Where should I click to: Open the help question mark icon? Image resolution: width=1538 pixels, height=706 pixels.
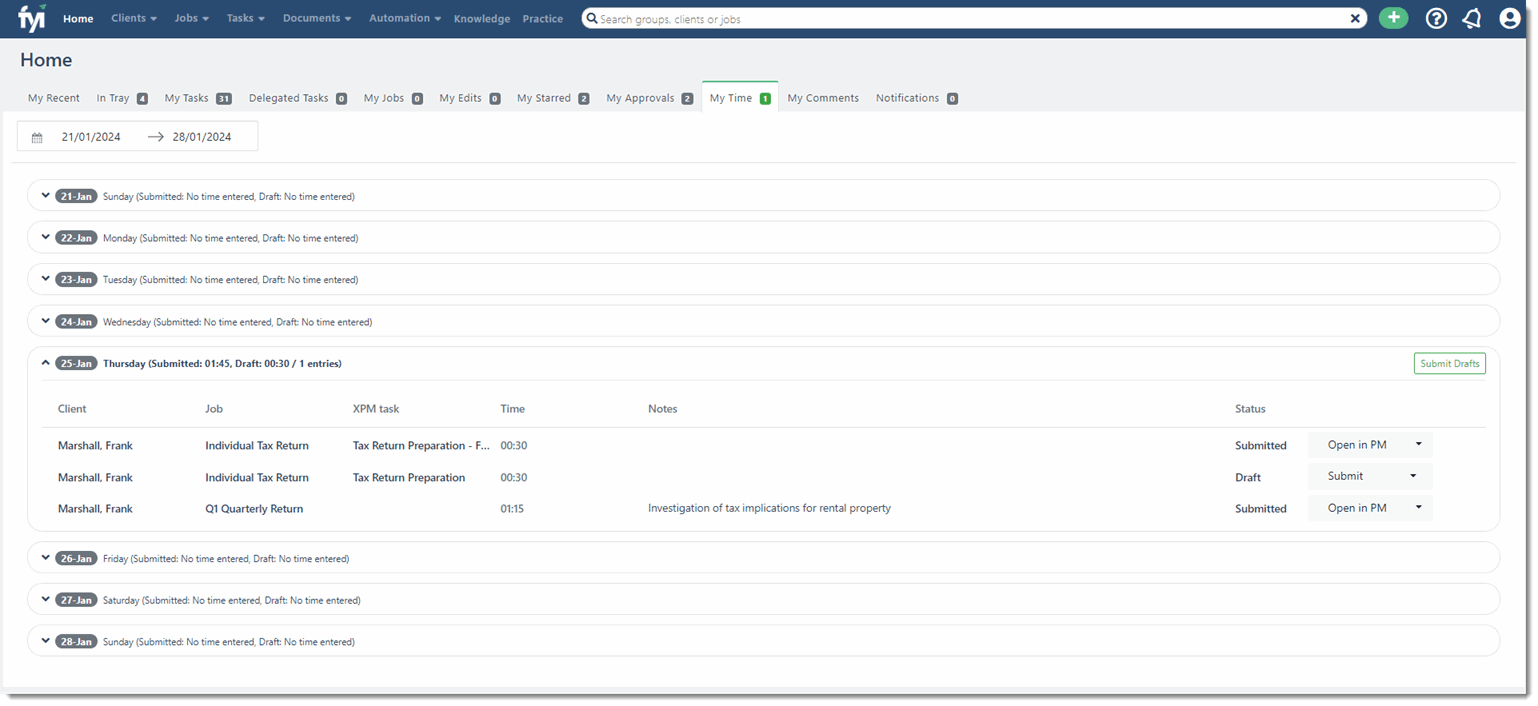coord(1436,18)
